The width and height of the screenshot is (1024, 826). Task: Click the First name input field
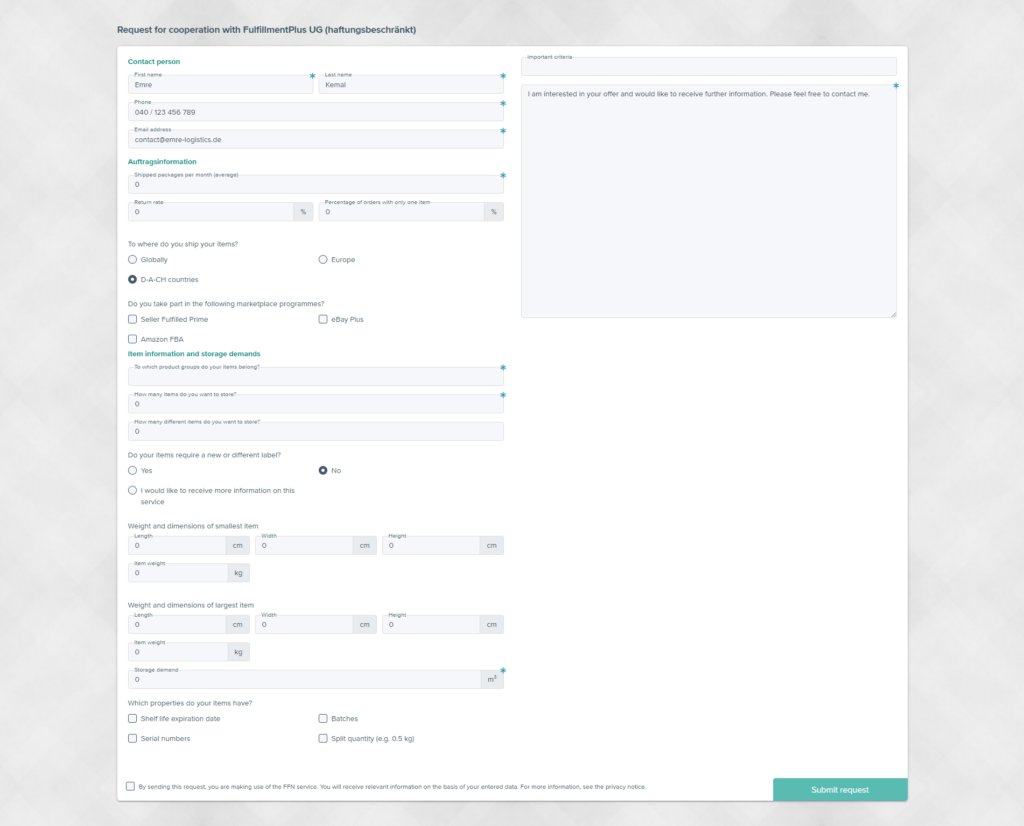(220, 84)
